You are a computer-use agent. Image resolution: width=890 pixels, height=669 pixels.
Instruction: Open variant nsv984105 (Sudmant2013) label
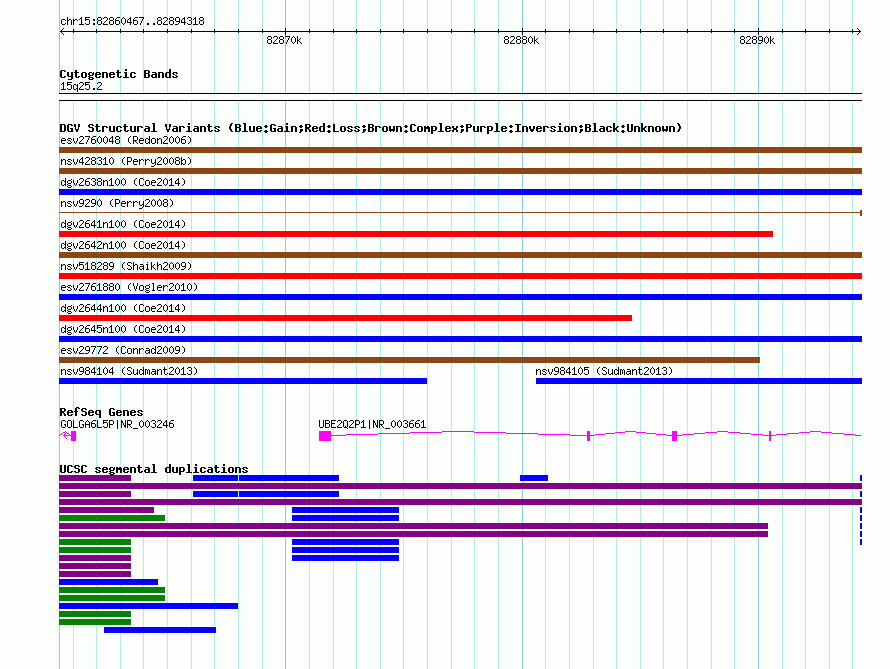pos(604,371)
